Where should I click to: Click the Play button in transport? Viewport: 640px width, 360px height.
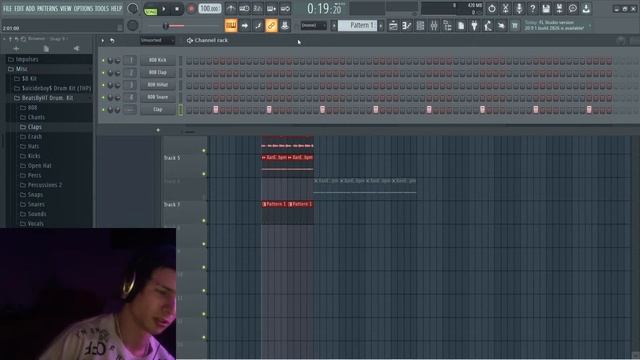tap(164, 9)
